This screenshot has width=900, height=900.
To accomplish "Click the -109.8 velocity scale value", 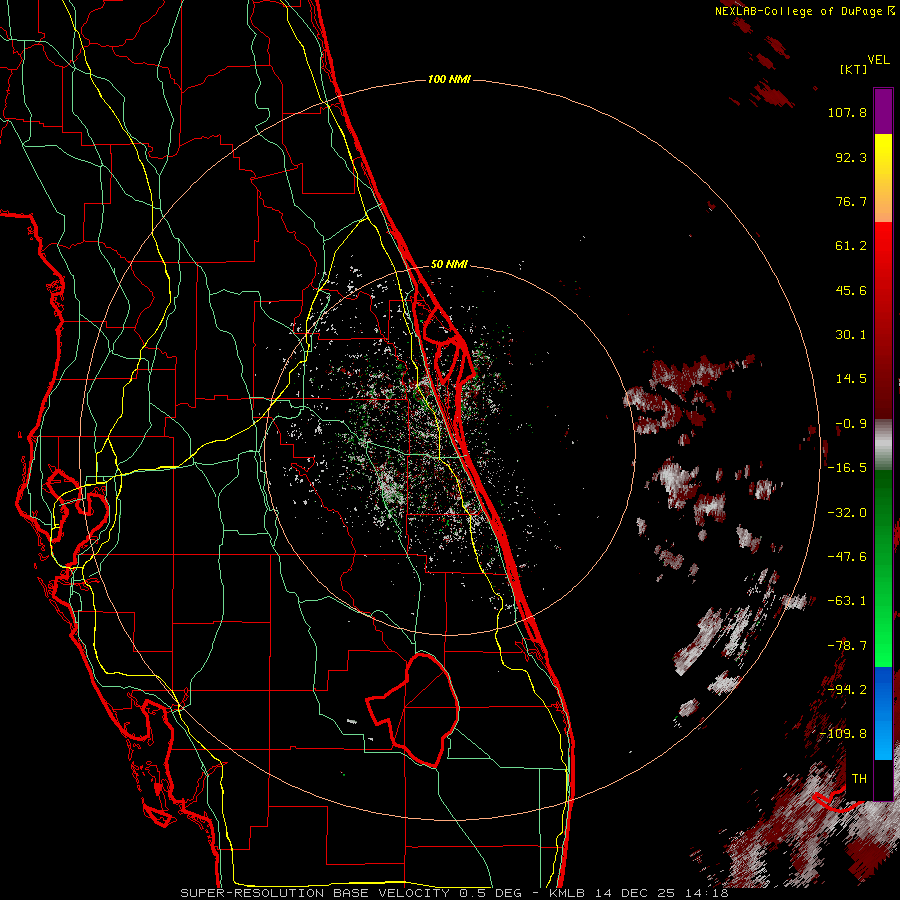I will point(844,734).
